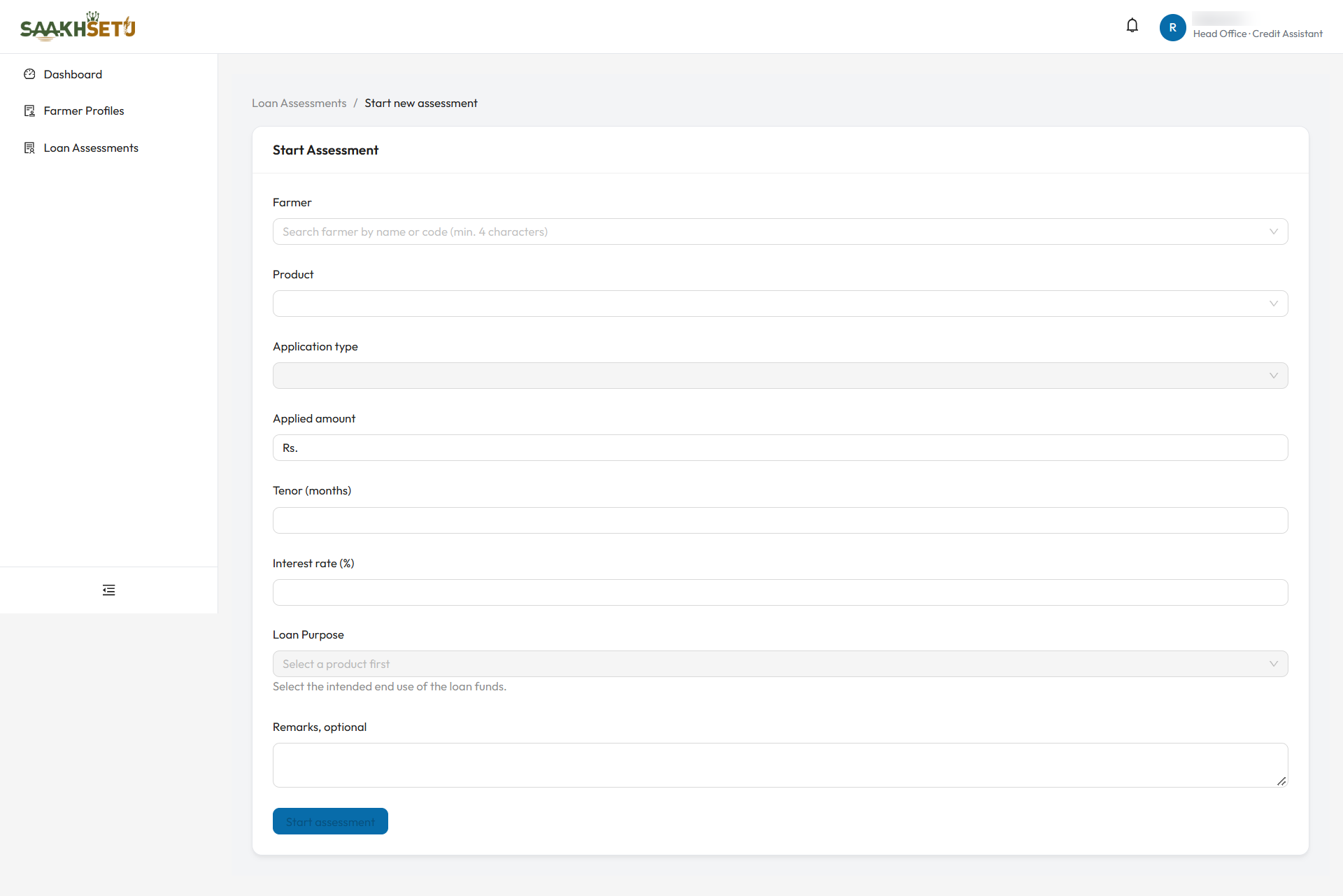Open the Product dropdown
Screen dimensions: 1343x896
point(780,304)
